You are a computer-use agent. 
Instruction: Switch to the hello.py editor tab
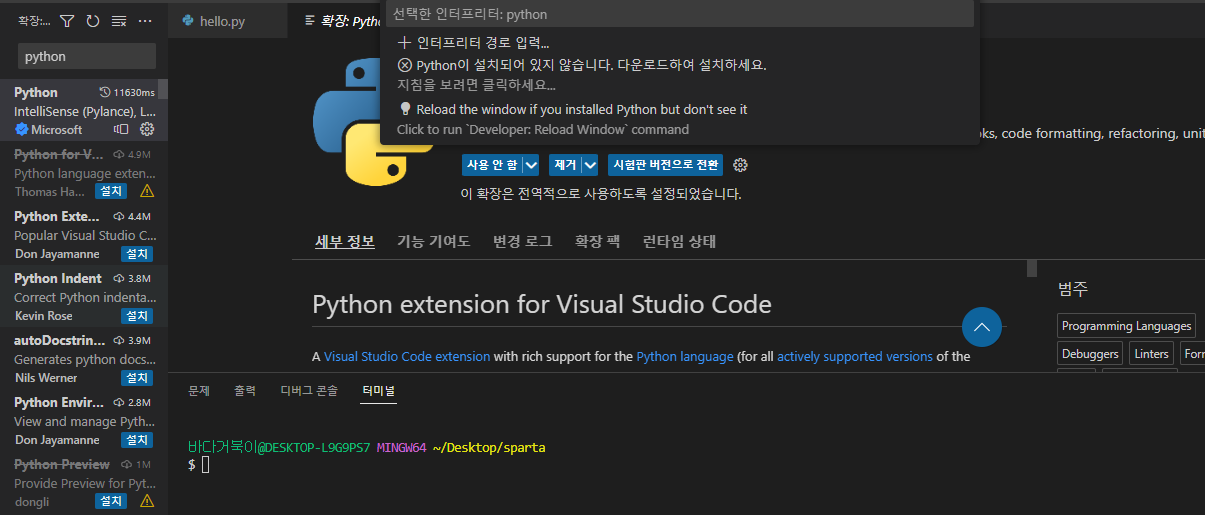tap(229, 20)
